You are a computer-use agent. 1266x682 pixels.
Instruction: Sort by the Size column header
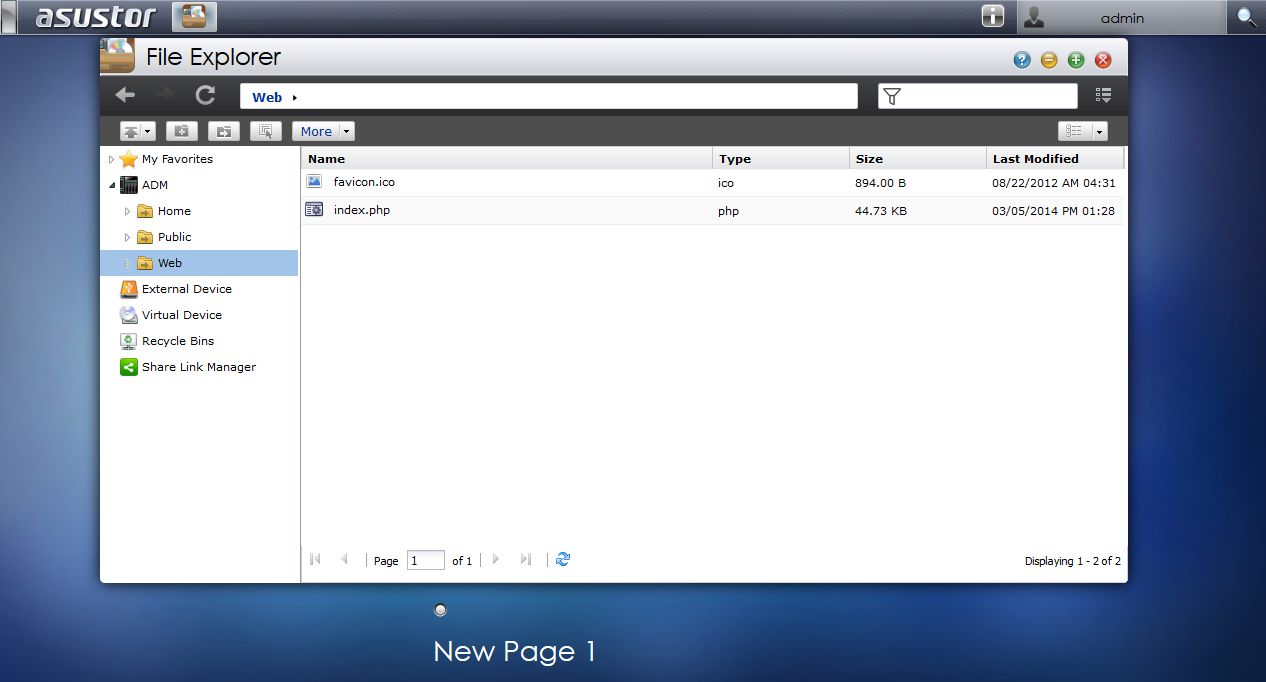click(x=918, y=158)
